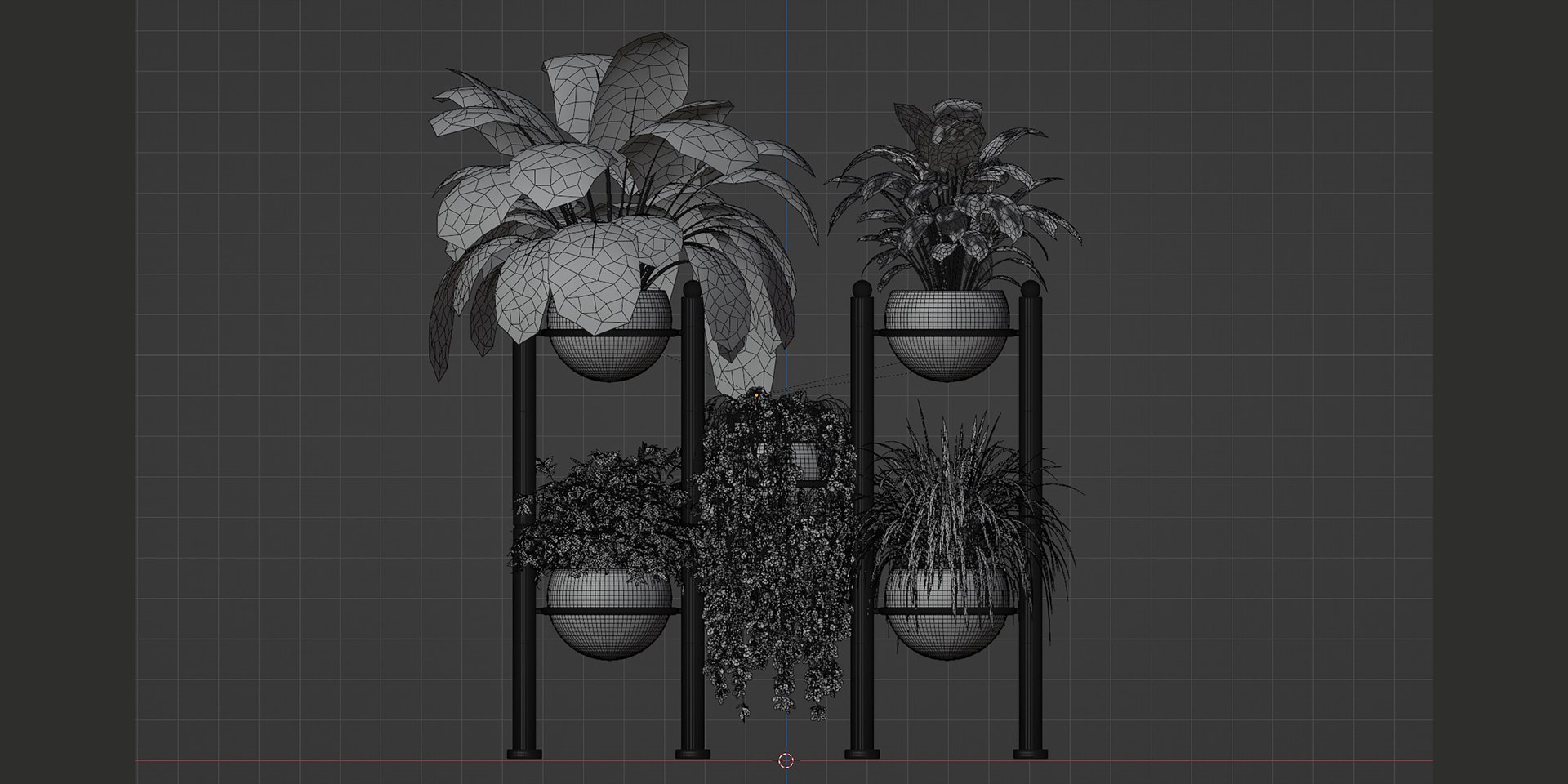The width and height of the screenshot is (1568, 784).
Task: Select the rightmost black stand post
Action: [1029, 523]
